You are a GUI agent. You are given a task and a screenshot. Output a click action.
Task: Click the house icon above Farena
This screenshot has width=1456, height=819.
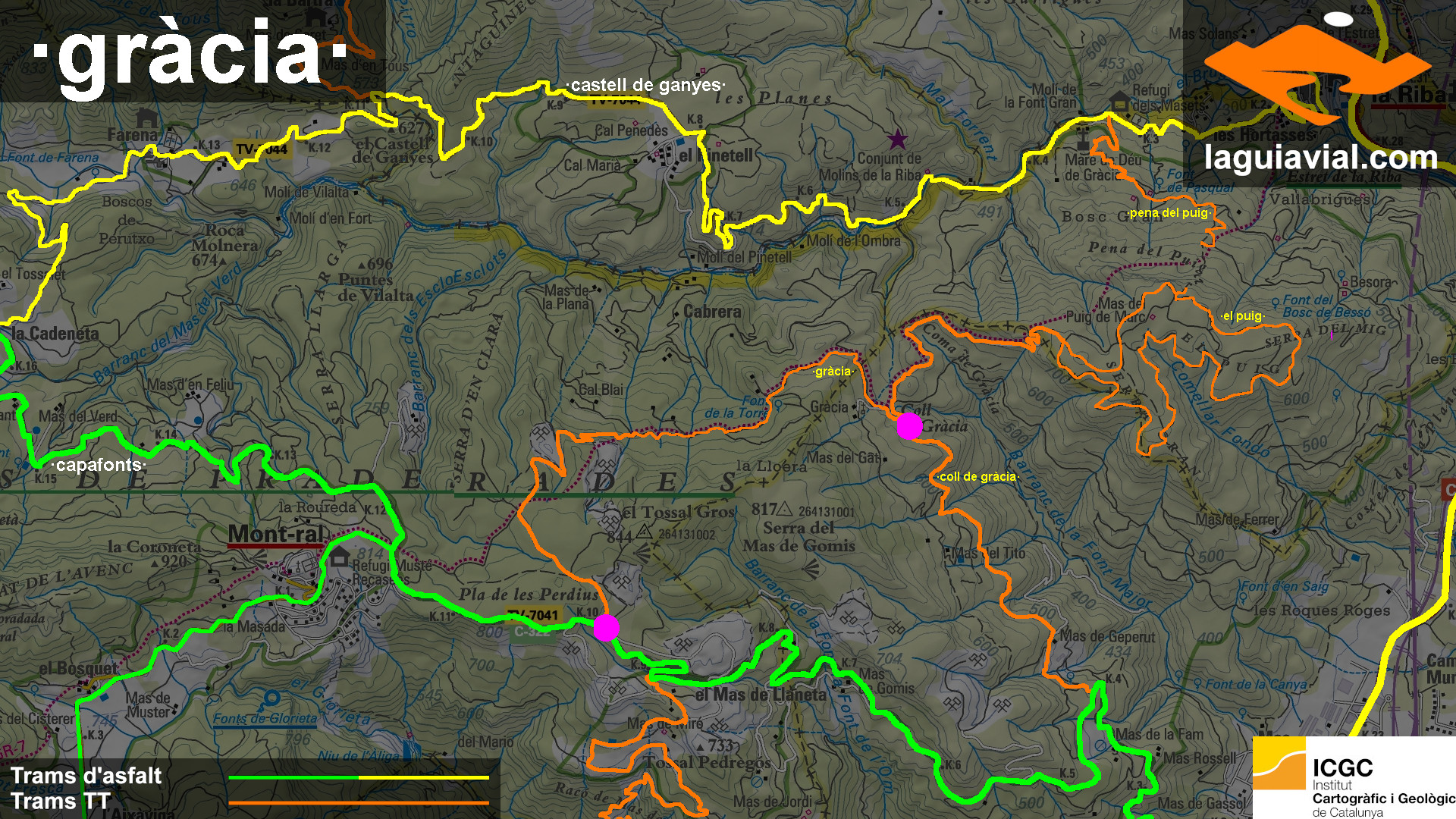click(x=146, y=118)
